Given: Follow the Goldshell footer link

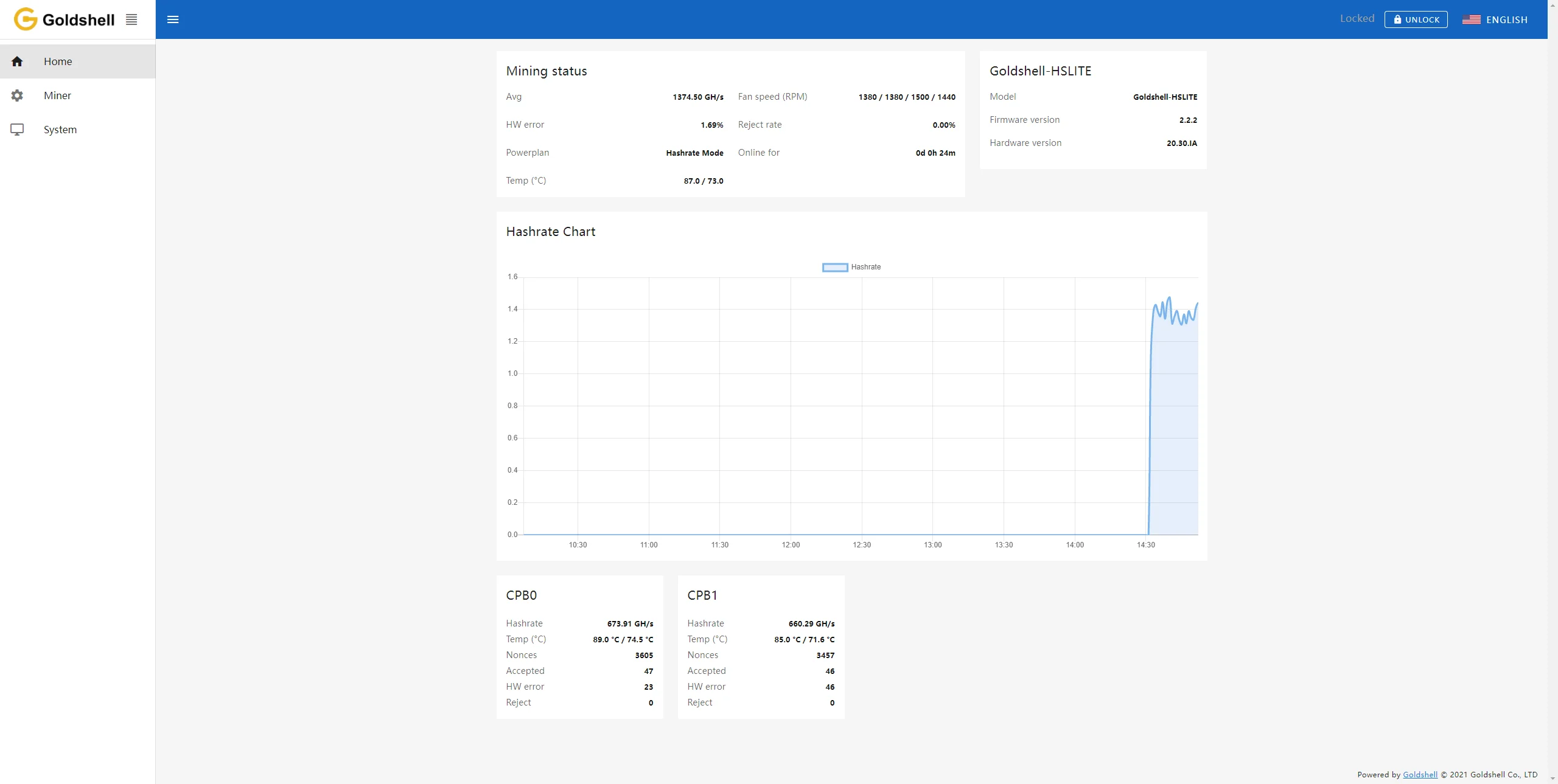Looking at the screenshot, I should (x=1419, y=774).
